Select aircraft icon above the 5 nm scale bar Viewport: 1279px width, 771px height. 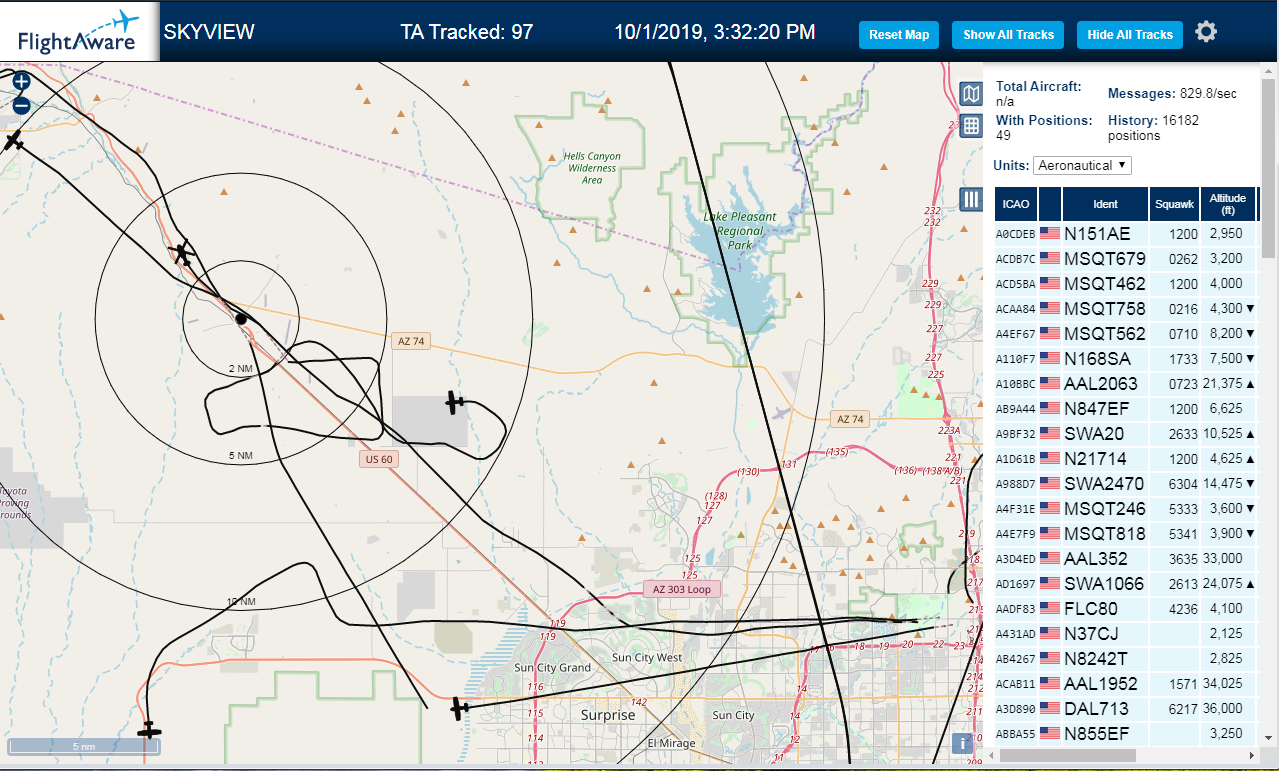click(x=149, y=731)
